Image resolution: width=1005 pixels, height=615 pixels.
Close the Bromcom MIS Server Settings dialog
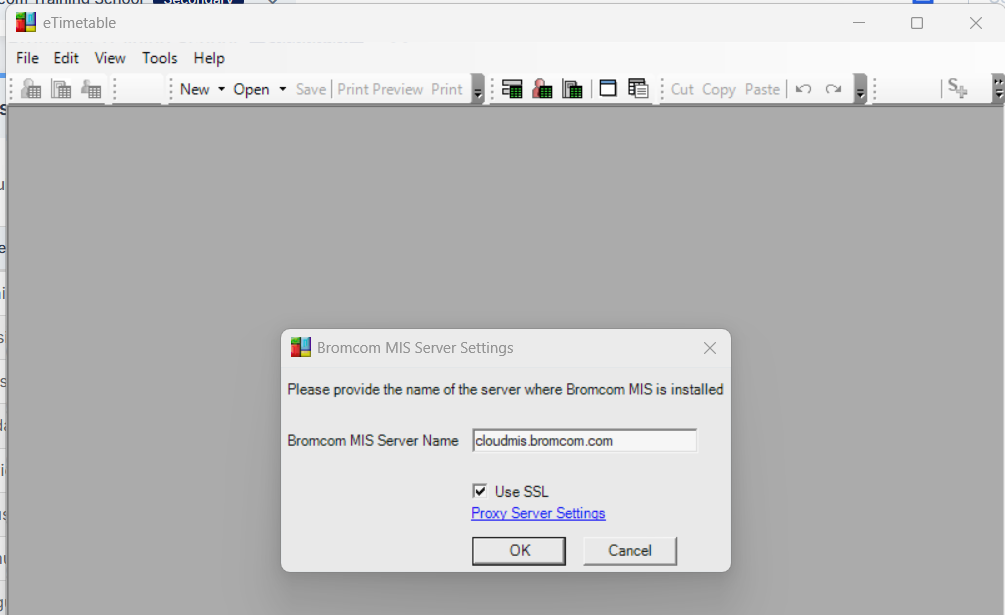pos(710,348)
